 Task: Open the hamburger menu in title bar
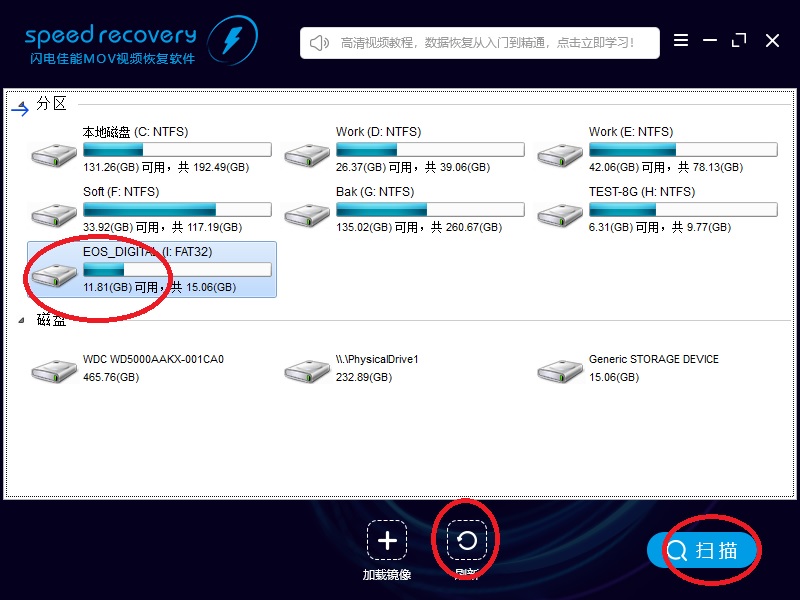point(681,40)
